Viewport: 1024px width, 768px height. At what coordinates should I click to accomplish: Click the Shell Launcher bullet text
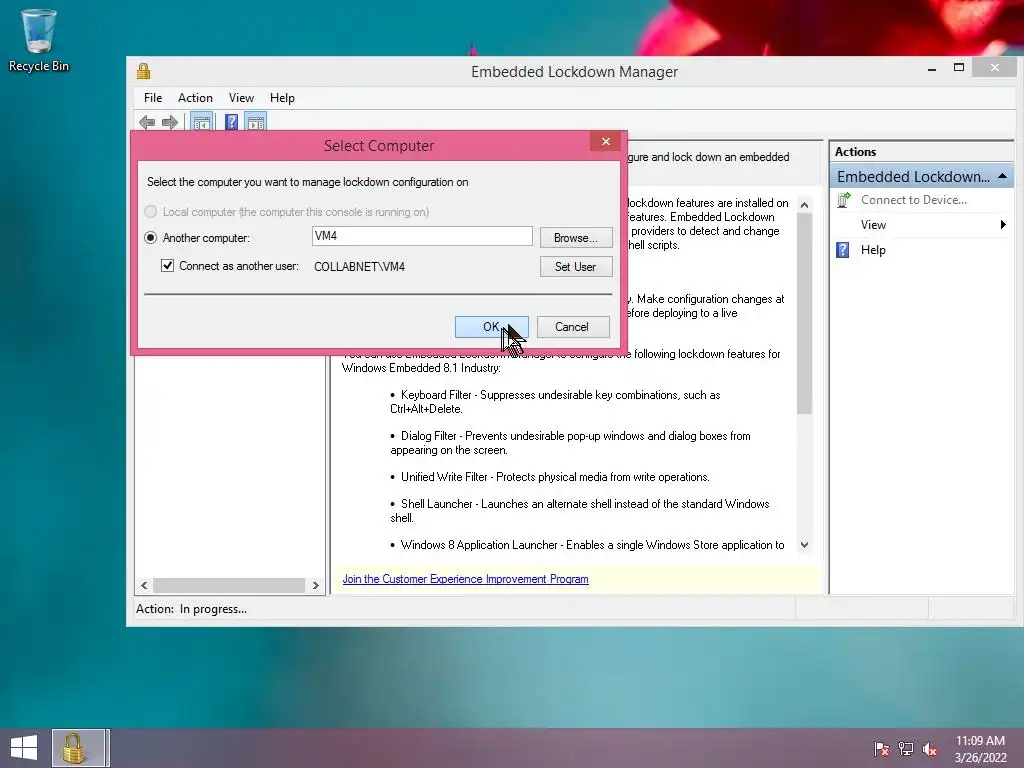pos(579,511)
